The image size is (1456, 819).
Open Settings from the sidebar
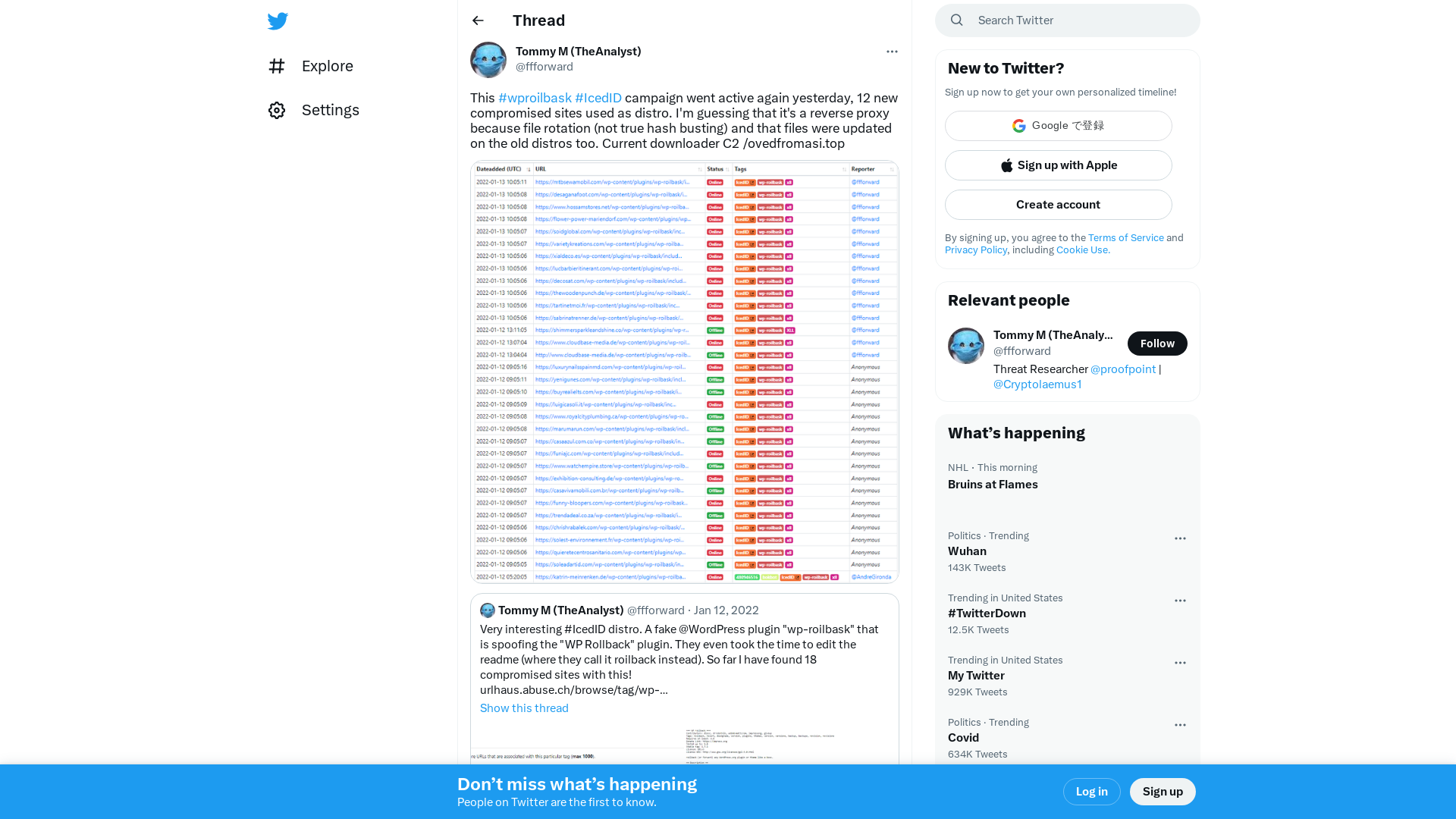click(314, 110)
